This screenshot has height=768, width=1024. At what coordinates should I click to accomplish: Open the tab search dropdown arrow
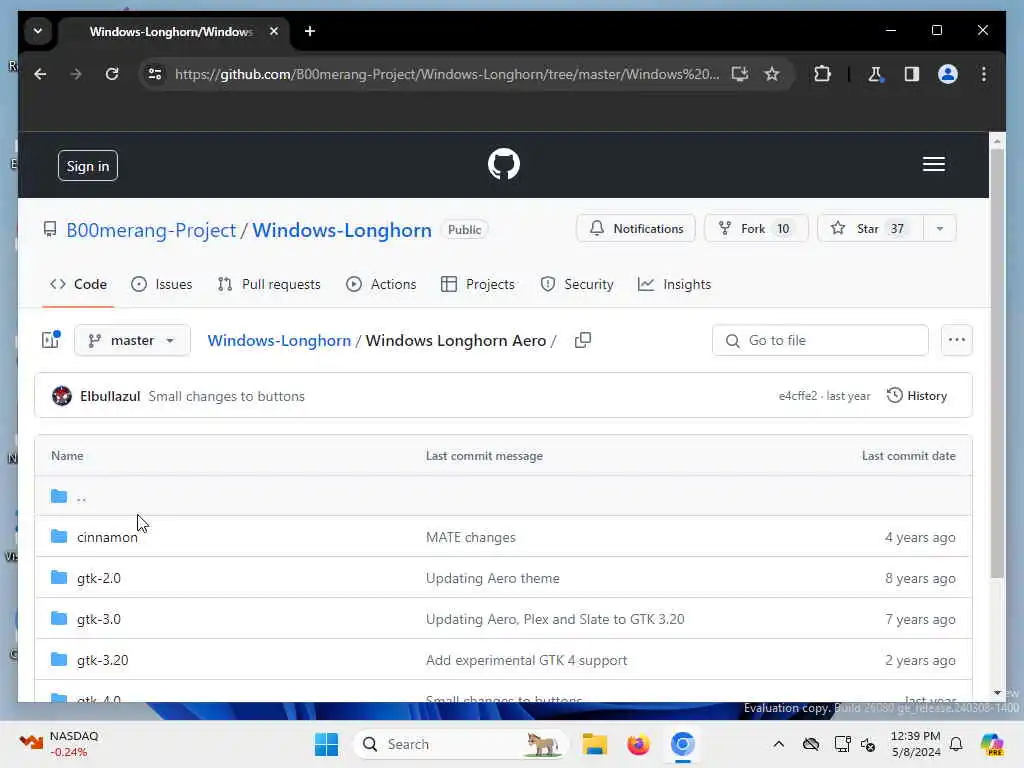[x=38, y=31]
